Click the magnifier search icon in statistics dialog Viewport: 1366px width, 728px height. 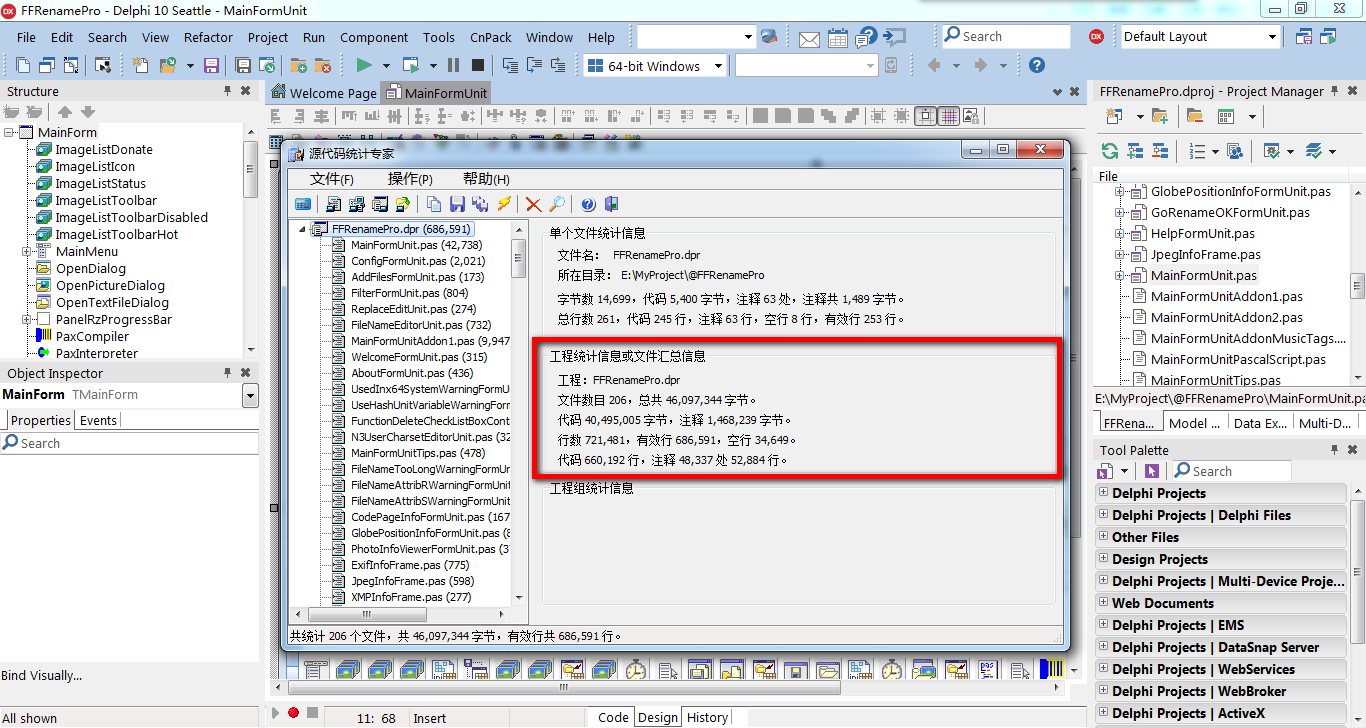click(x=557, y=204)
